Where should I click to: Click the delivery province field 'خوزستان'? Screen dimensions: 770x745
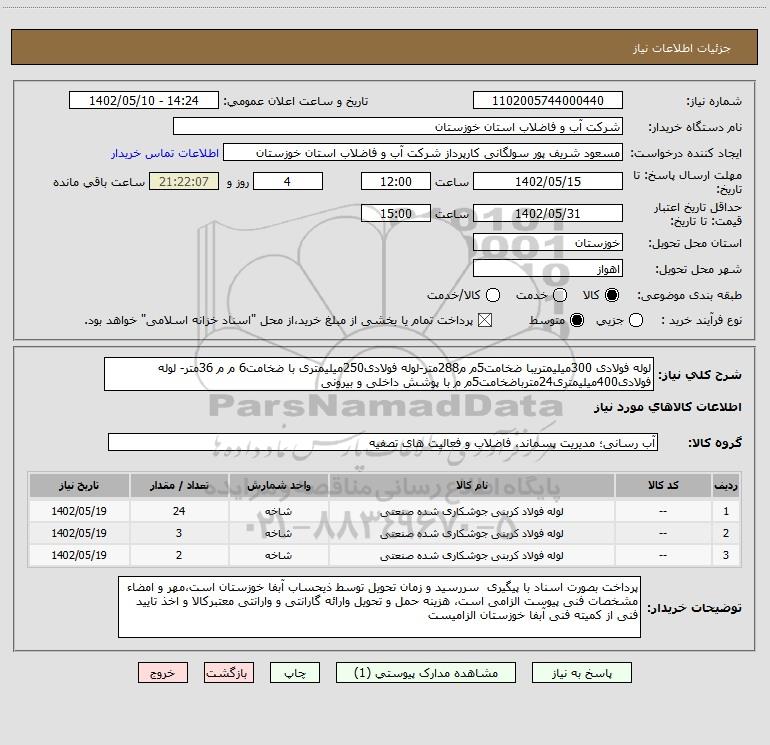[x=548, y=243]
